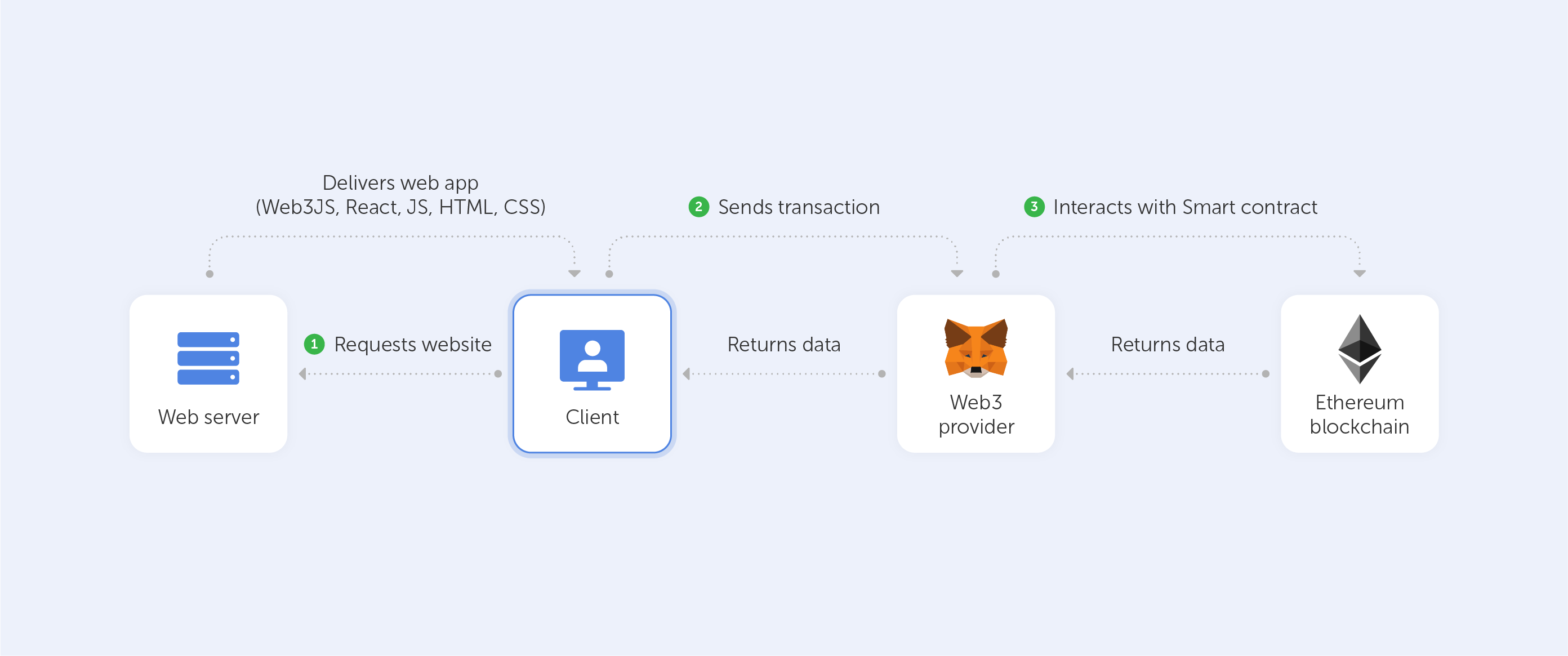Click the arrowhead above Ethereum blockchain card
Screen dimensions: 1568x656
1359,274
